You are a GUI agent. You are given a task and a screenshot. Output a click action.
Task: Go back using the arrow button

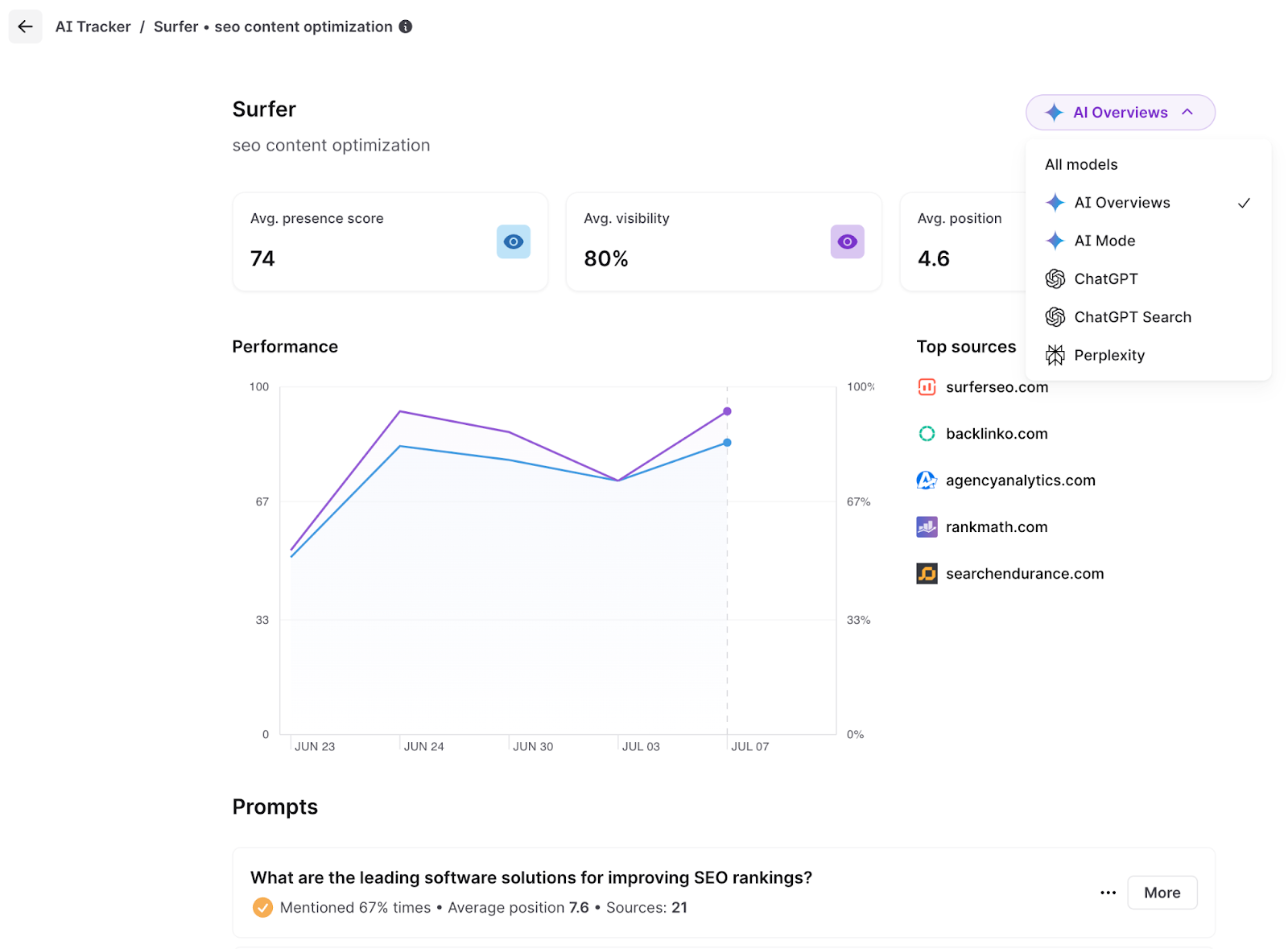click(25, 27)
